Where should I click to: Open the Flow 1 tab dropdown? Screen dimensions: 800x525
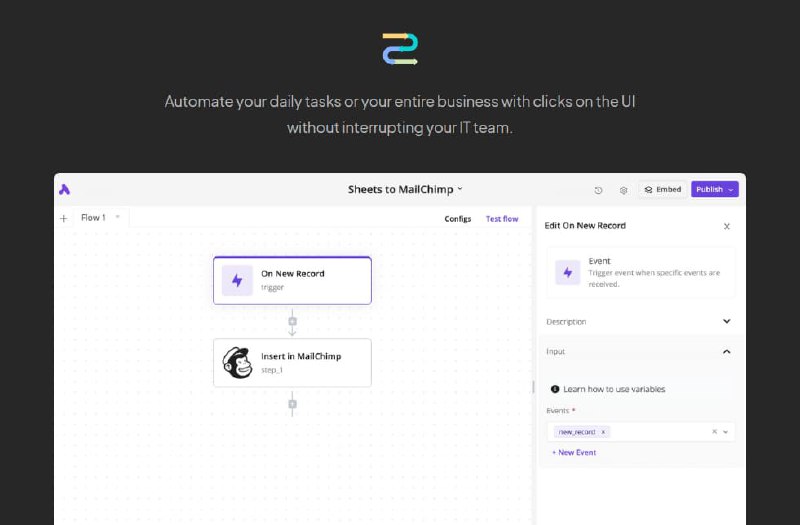pyautogui.click(x=117, y=217)
